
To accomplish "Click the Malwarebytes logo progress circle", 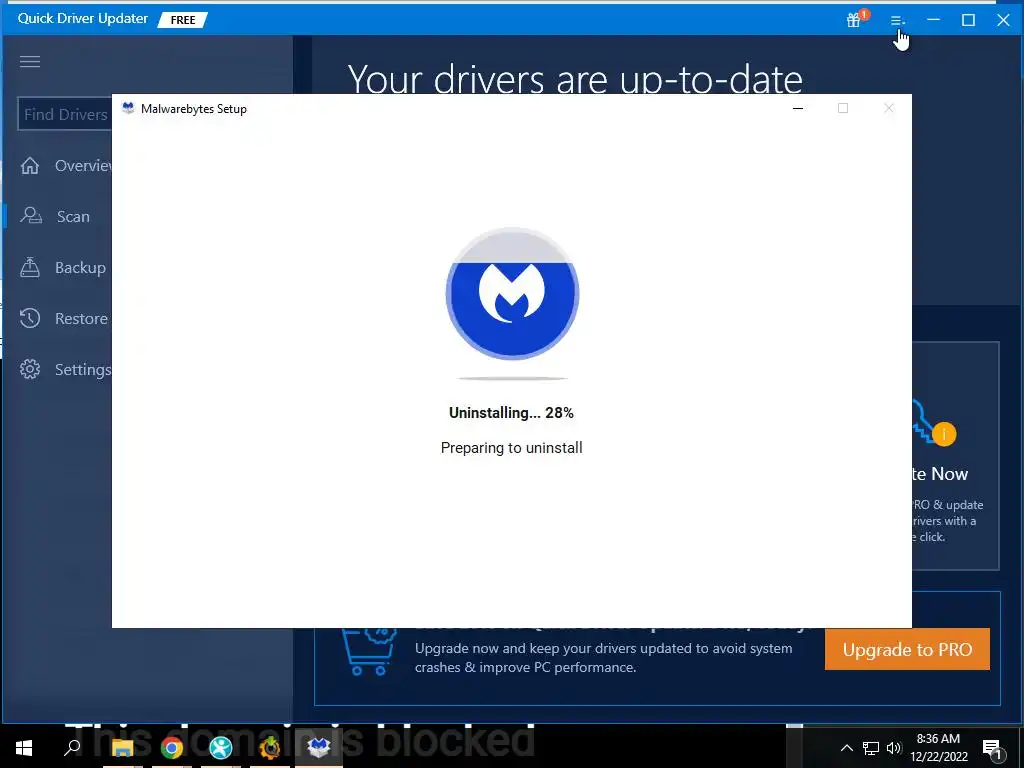I will coord(512,294).
